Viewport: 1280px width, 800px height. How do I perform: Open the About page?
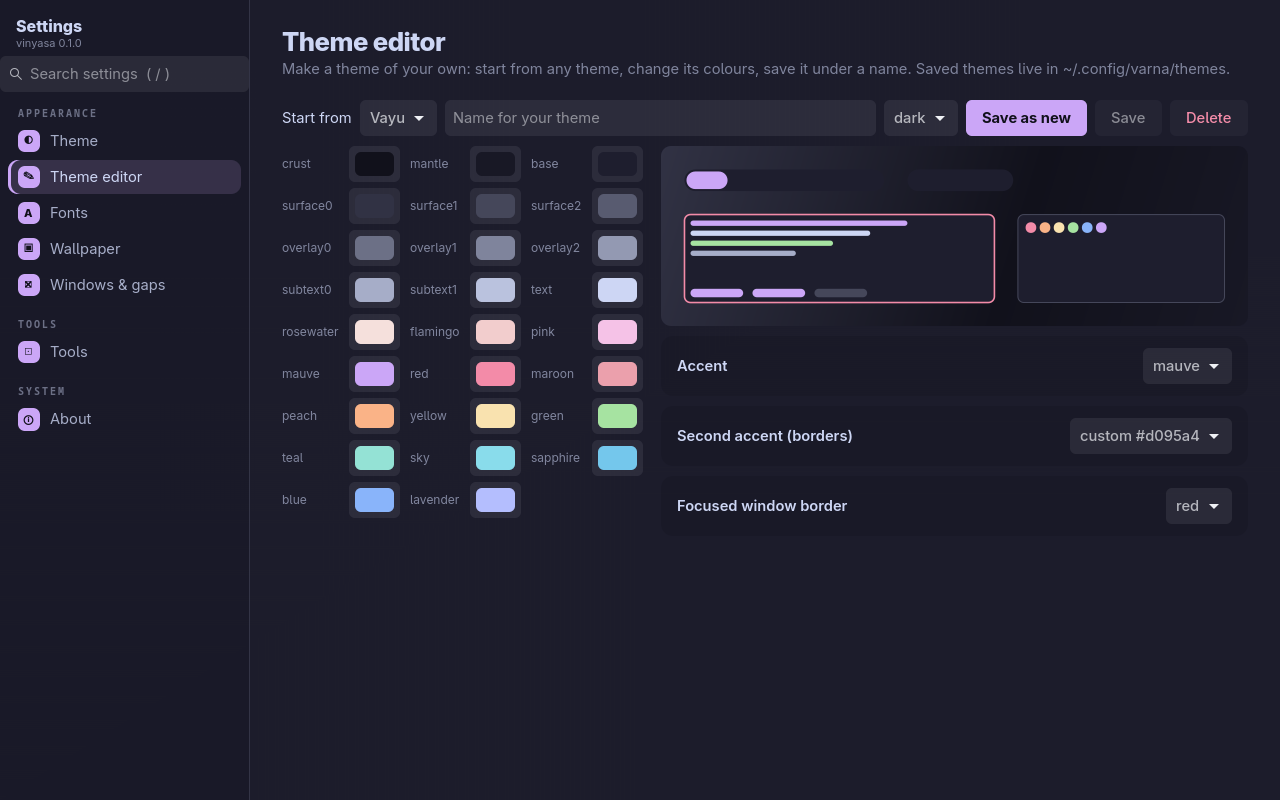[125, 419]
